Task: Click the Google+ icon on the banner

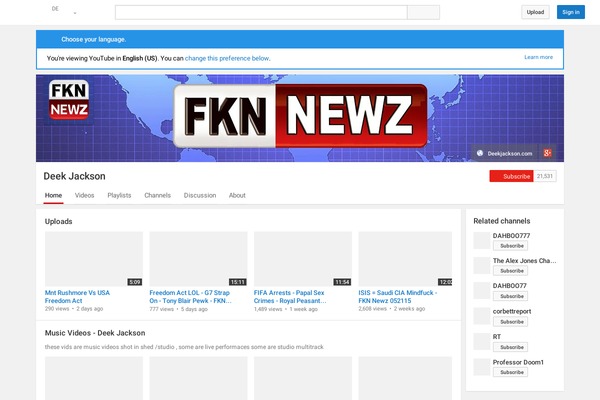Action: [x=547, y=153]
